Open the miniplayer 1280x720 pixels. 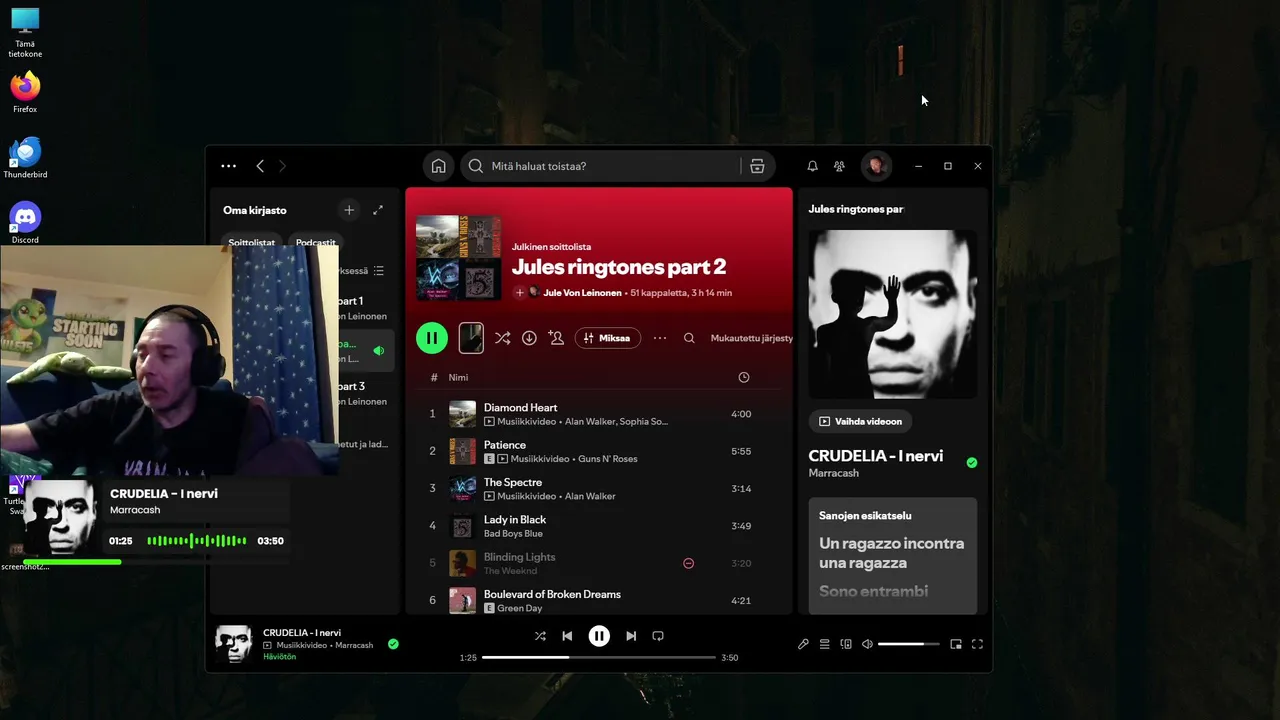pyautogui.click(x=956, y=644)
